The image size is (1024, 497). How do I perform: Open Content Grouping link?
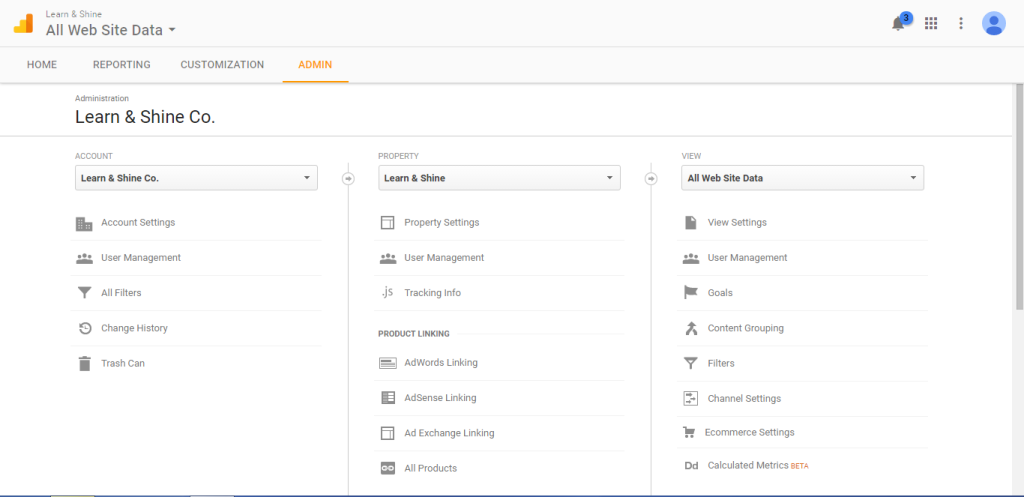(746, 329)
